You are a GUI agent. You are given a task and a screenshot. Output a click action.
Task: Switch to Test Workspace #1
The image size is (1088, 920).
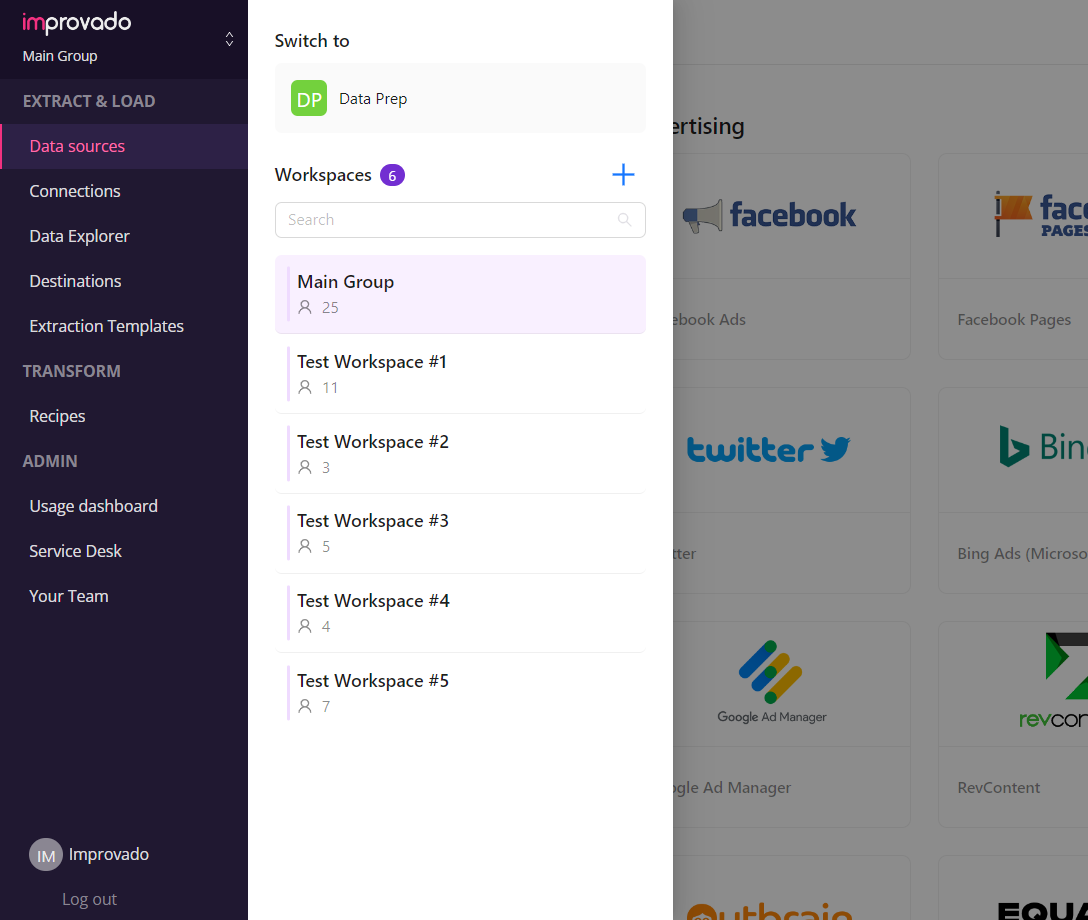[x=460, y=375]
